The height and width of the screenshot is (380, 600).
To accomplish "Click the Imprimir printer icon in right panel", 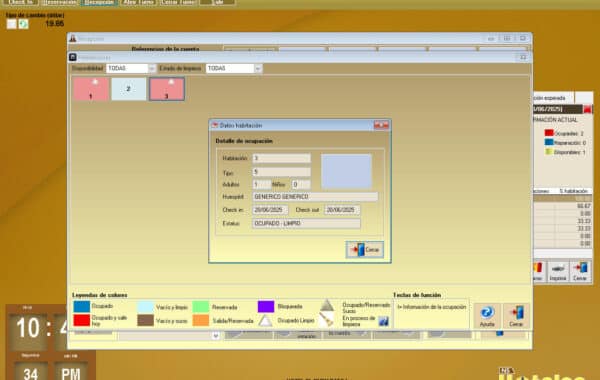I will pos(558,271).
